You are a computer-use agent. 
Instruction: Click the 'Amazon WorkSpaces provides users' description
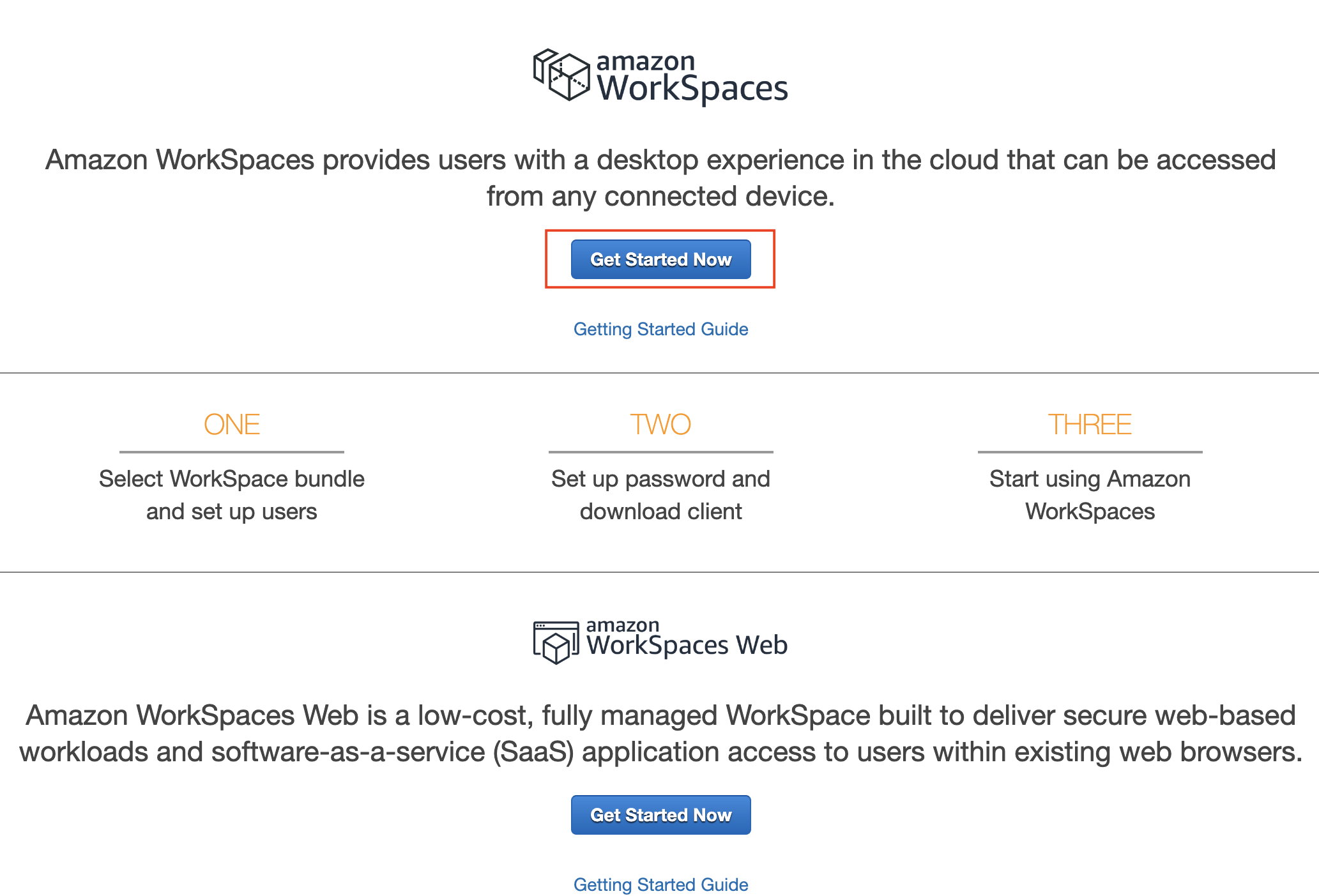click(x=660, y=178)
